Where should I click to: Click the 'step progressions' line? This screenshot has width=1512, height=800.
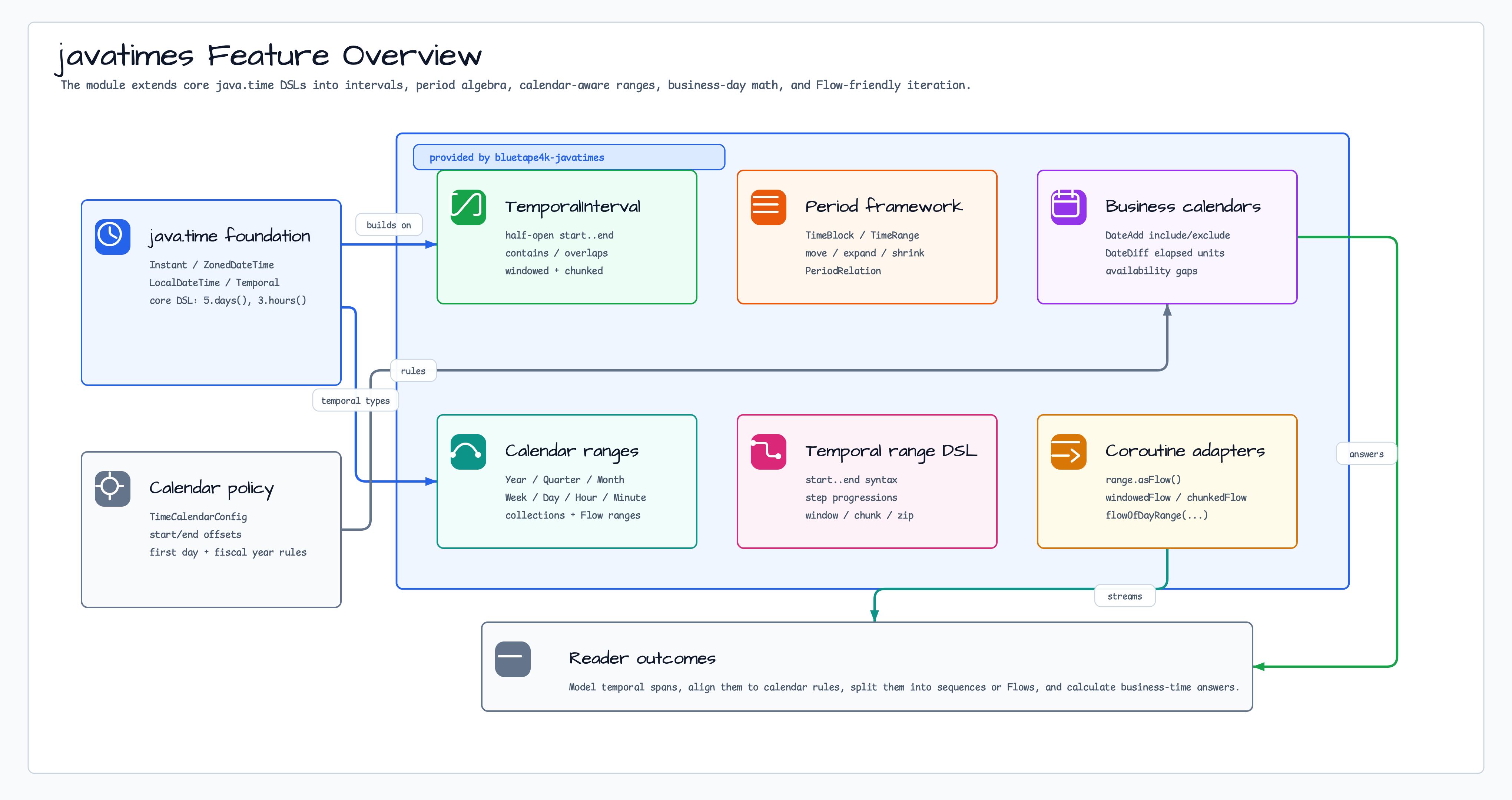coord(851,497)
